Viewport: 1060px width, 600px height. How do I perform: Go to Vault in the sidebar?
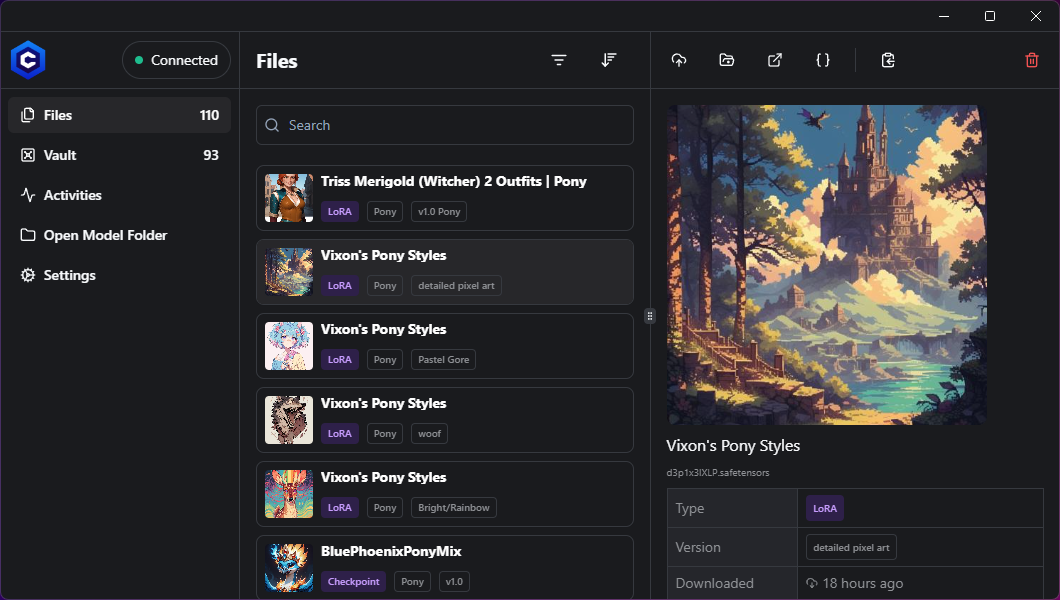coord(120,155)
